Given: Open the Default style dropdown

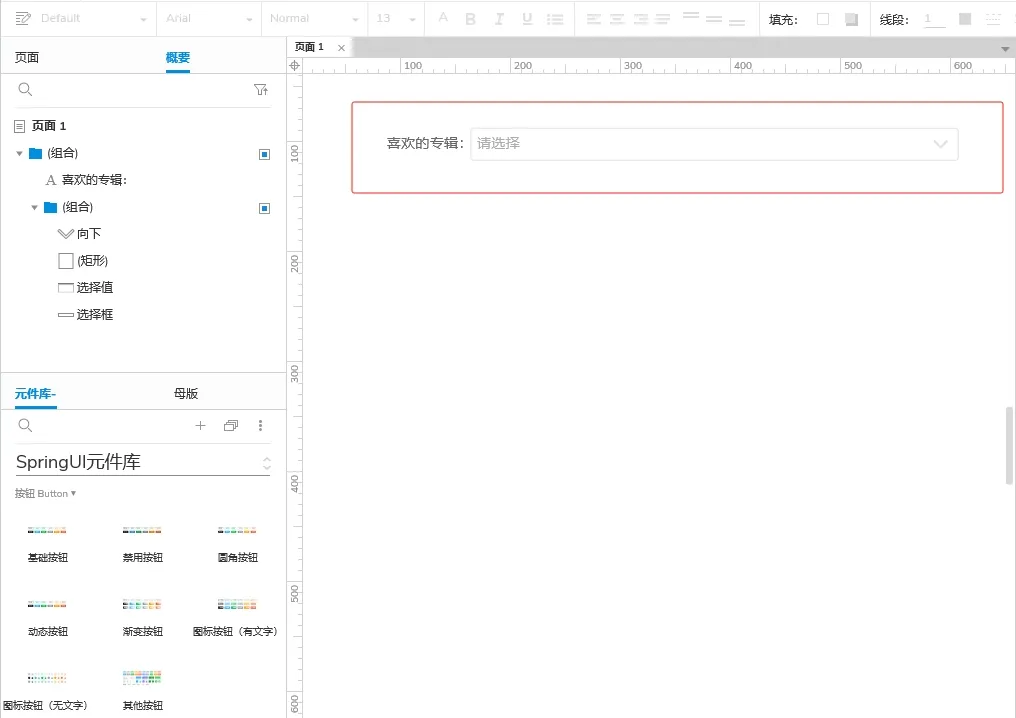Looking at the screenshot, I should [93, 19].
